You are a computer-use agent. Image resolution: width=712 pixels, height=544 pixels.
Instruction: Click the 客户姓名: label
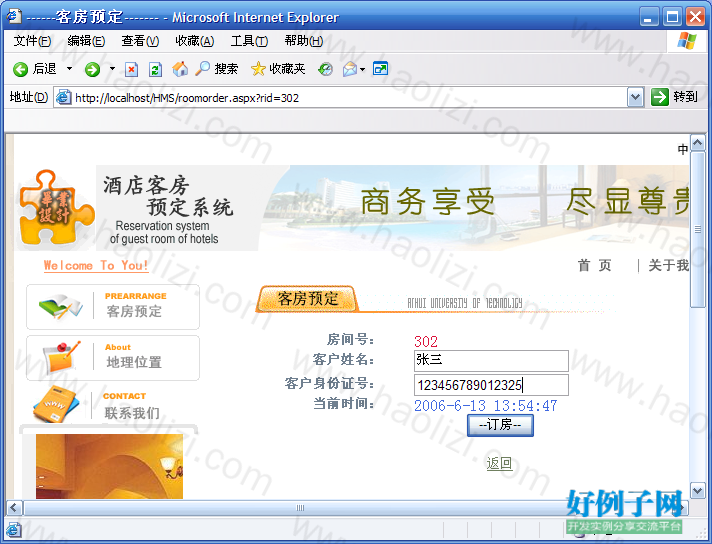click(x=343, y=360)
